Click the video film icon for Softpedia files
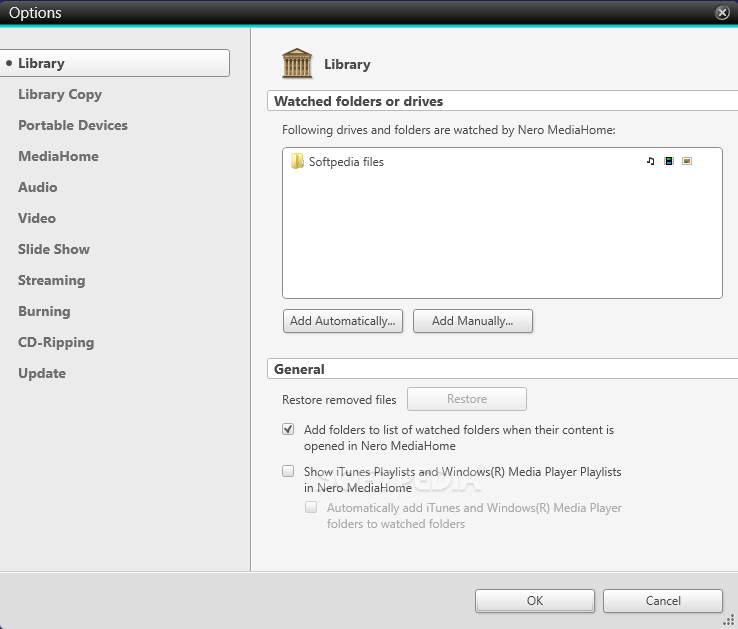The height and width of the screenshot is (629, 738). 668,161
